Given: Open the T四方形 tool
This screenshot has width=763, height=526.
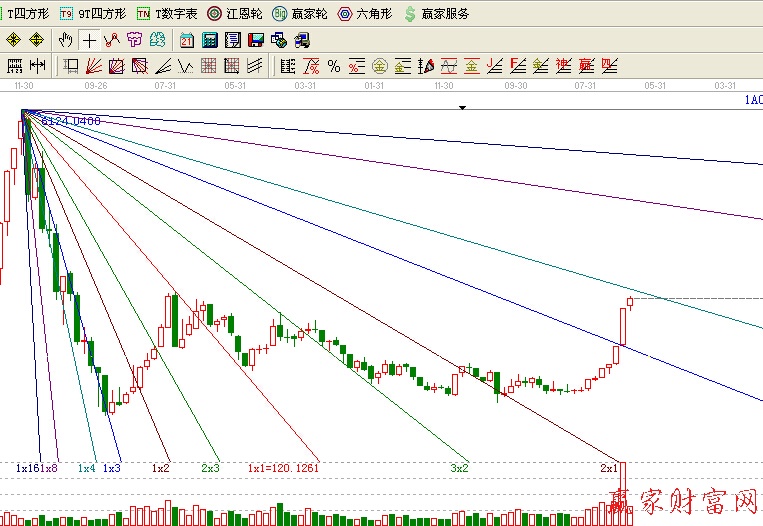Looking at the screenshot, I should [28, 14].
